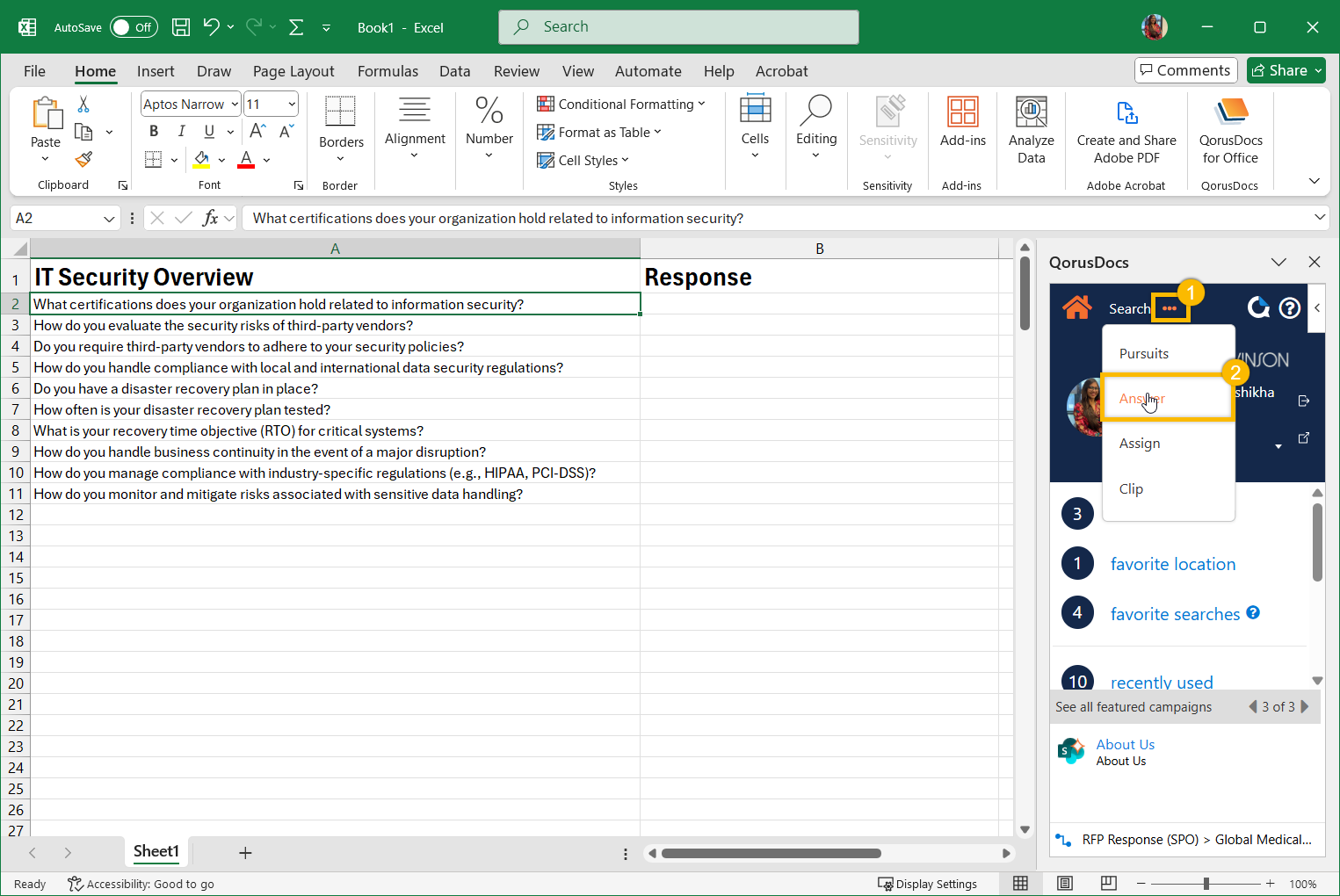1340x896 pixels.
Task: Open the font name dropdown
Action: coord(235,105)
